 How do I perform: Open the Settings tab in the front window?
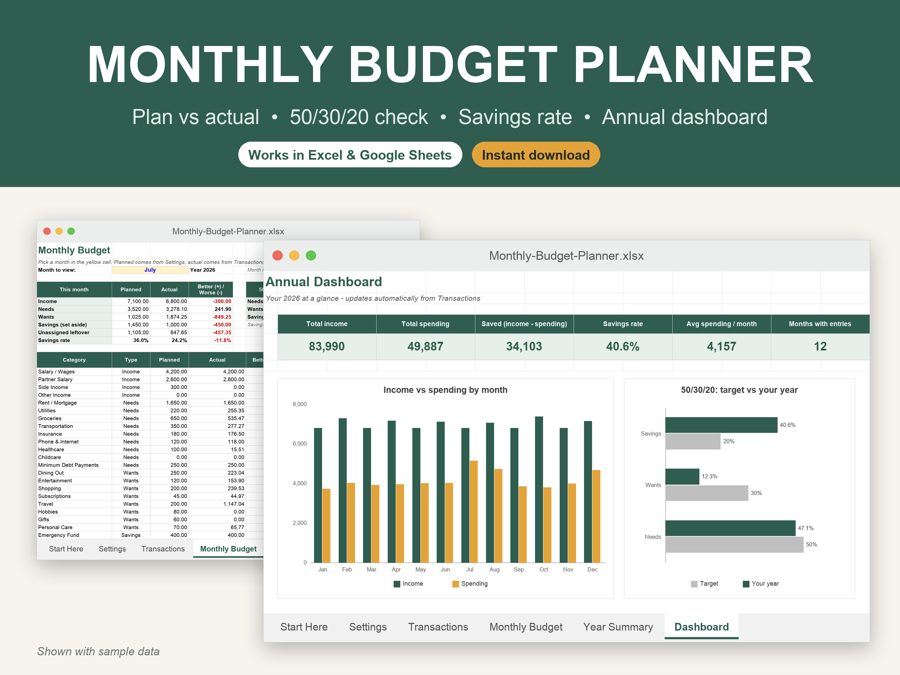368,627
